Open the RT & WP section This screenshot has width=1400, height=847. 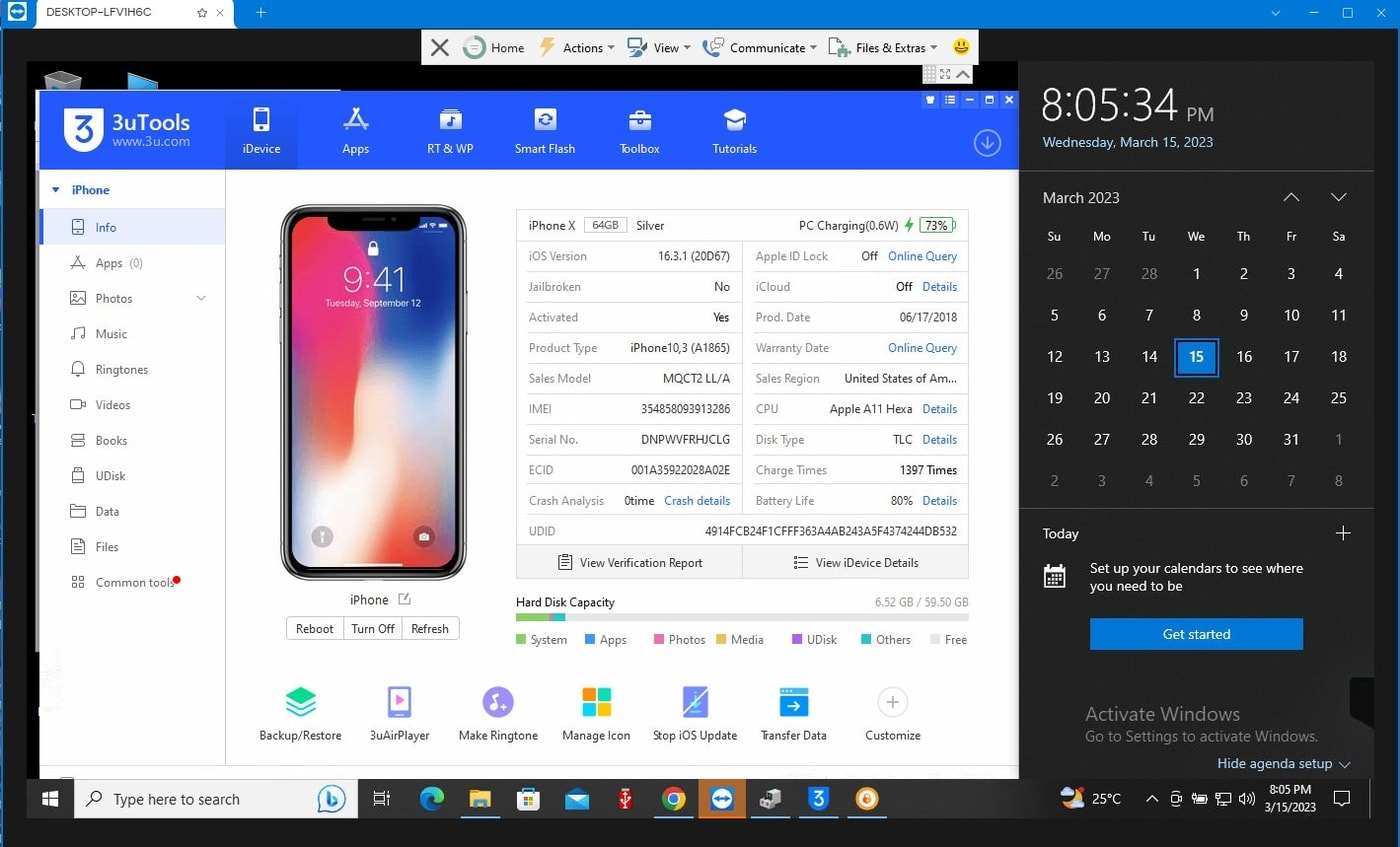click(x=449, y=130)
